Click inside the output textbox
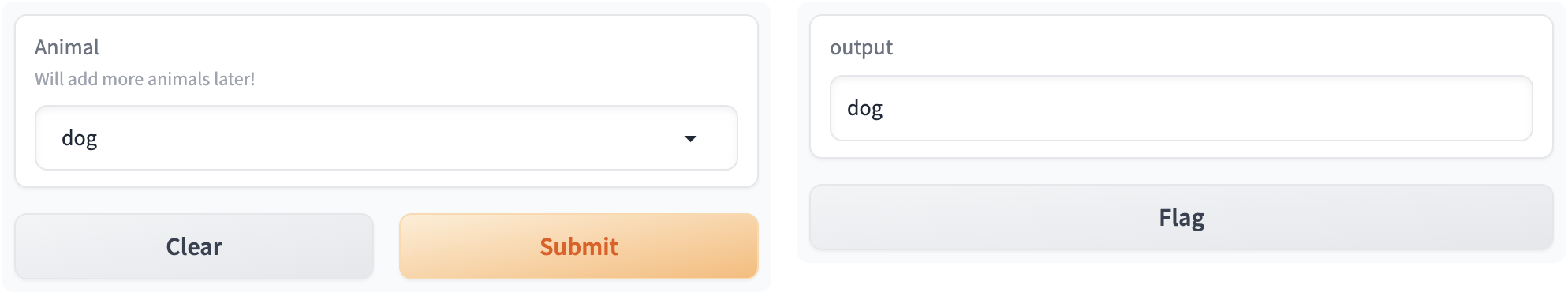Viewport: 1568px width, 300px height. (1182, 108)
